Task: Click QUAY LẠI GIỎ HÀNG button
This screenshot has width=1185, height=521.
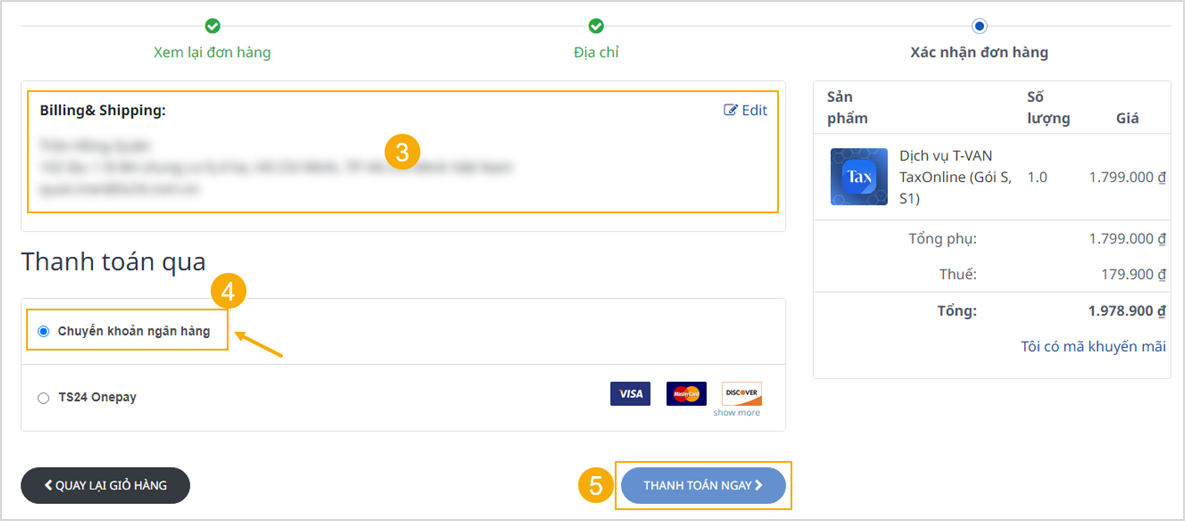Action: pos(105,485)
